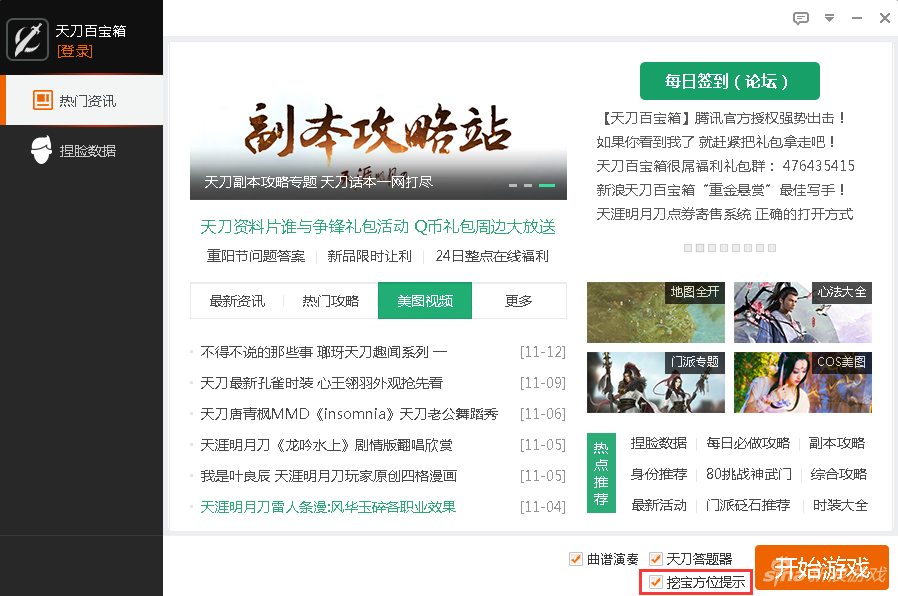Open the 24日整点在线福利 link
This screenshot has height=596, width=898.
[x=492, y=256]
